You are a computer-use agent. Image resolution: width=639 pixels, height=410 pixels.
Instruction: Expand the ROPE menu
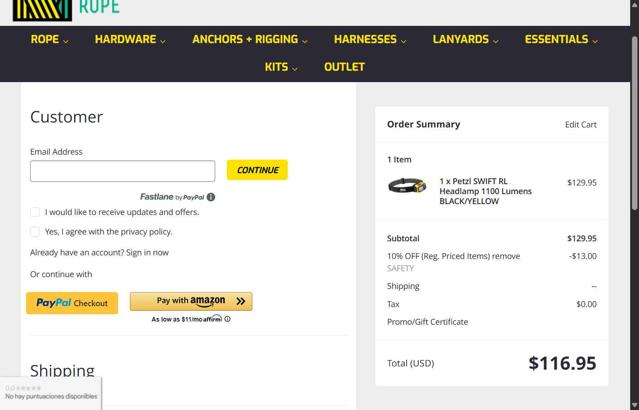49,40
